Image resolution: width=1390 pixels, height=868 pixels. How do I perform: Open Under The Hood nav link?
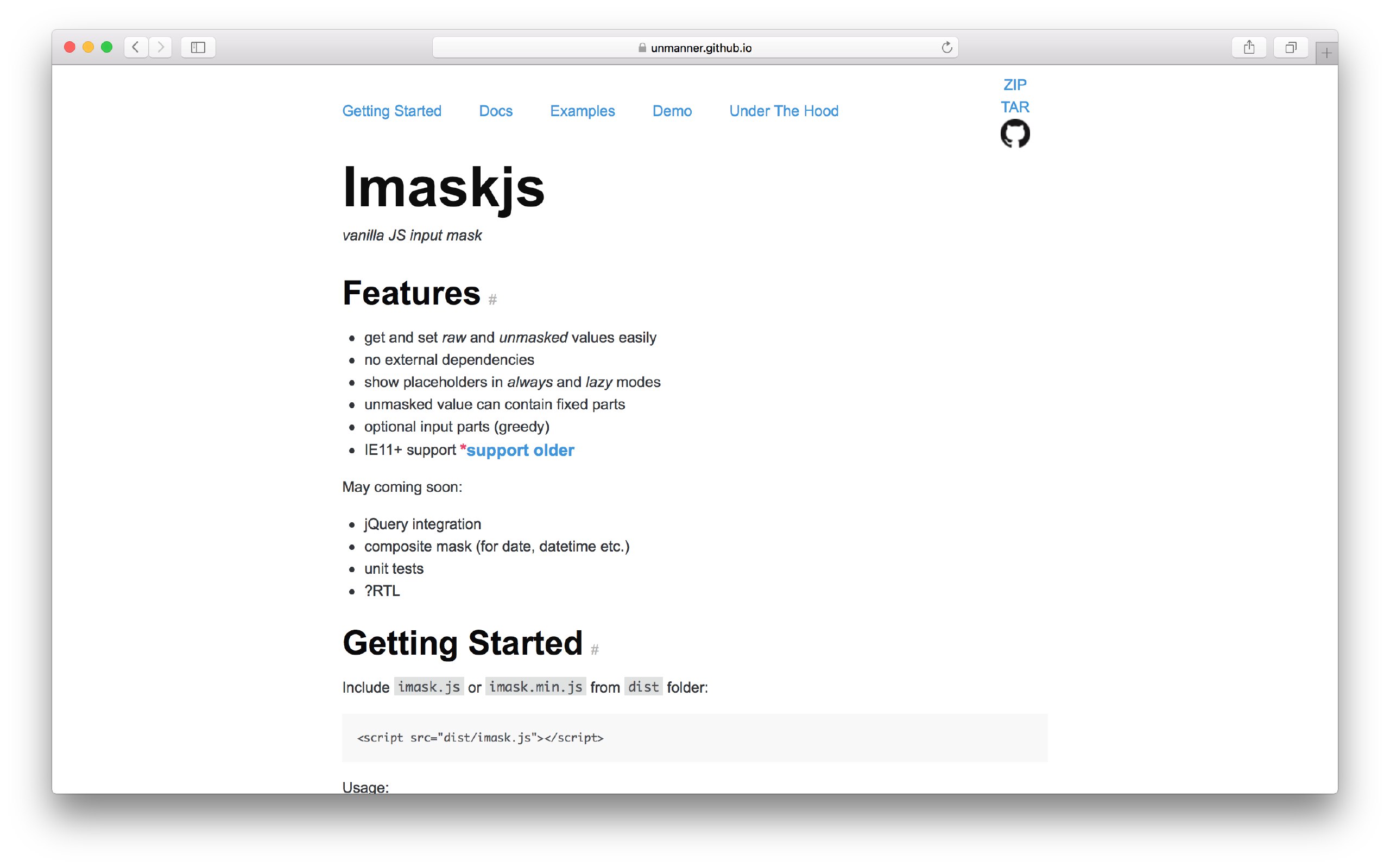[x=784, y=111]
